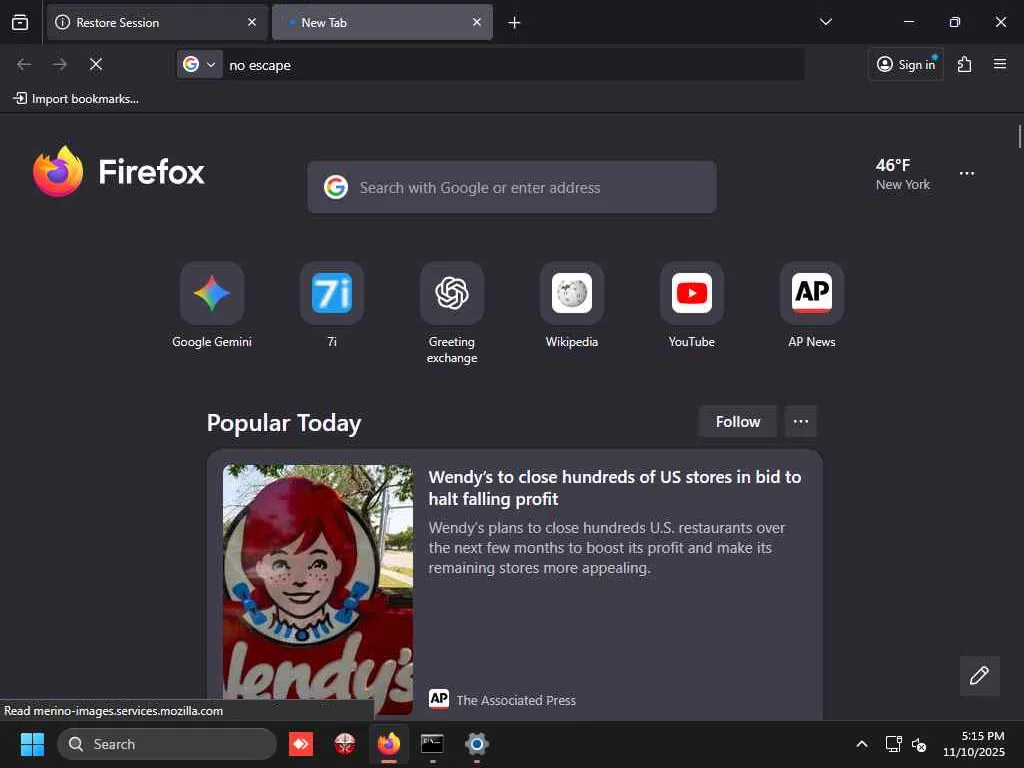Open 'Wendy's to close hundreds' headline
The height and width of the screenshot is (768, 1024).
(615, 488)
